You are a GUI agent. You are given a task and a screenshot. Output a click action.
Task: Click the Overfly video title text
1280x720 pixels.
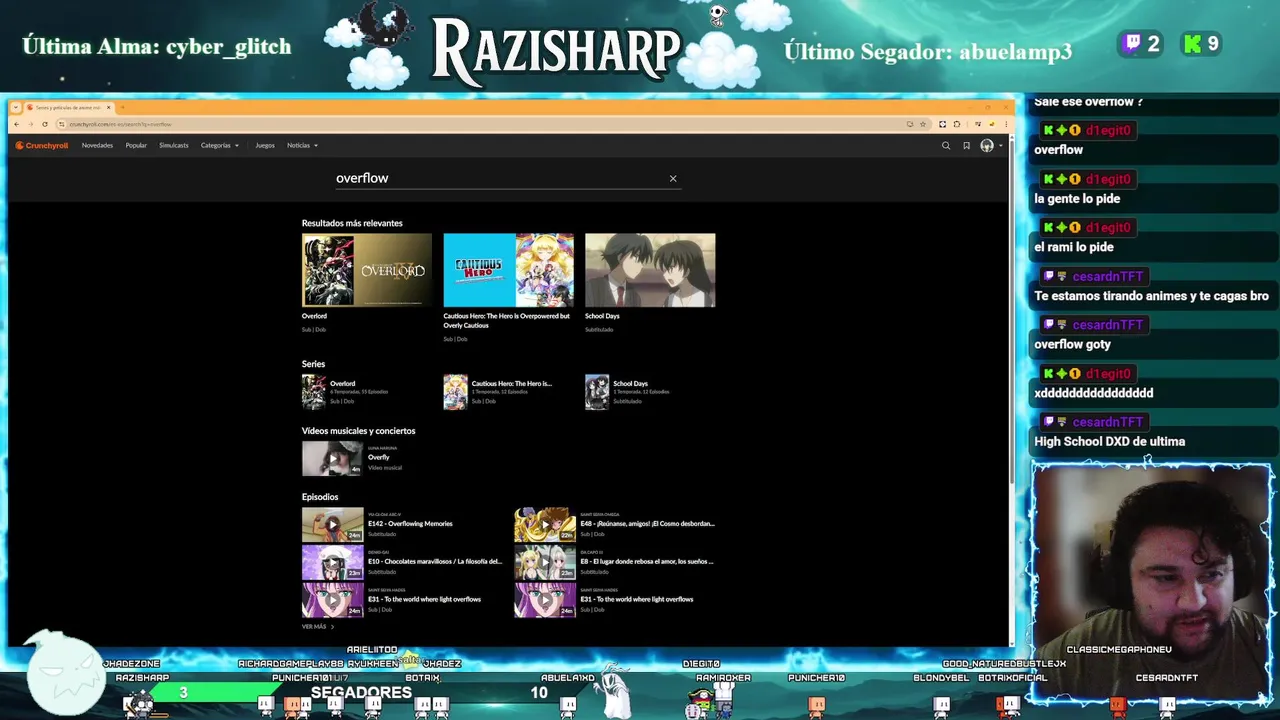379,458
